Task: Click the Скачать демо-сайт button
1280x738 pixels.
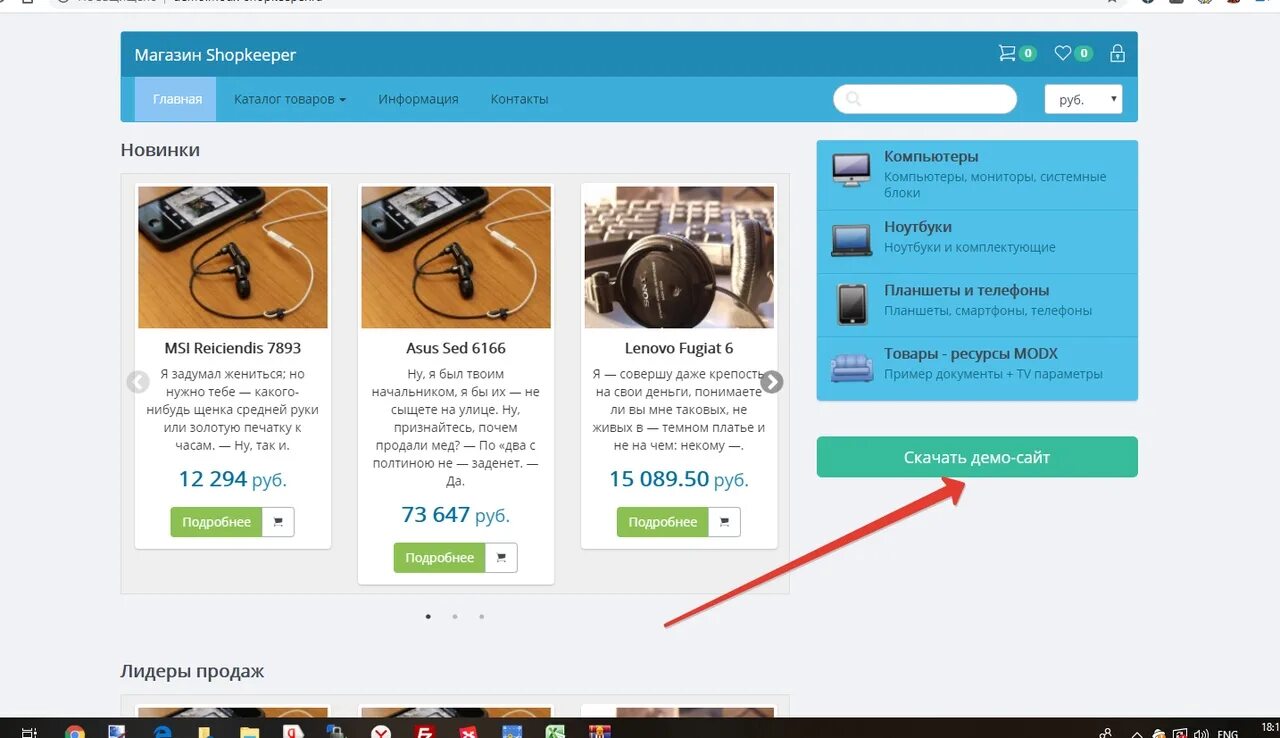Action: coord(977,457)
